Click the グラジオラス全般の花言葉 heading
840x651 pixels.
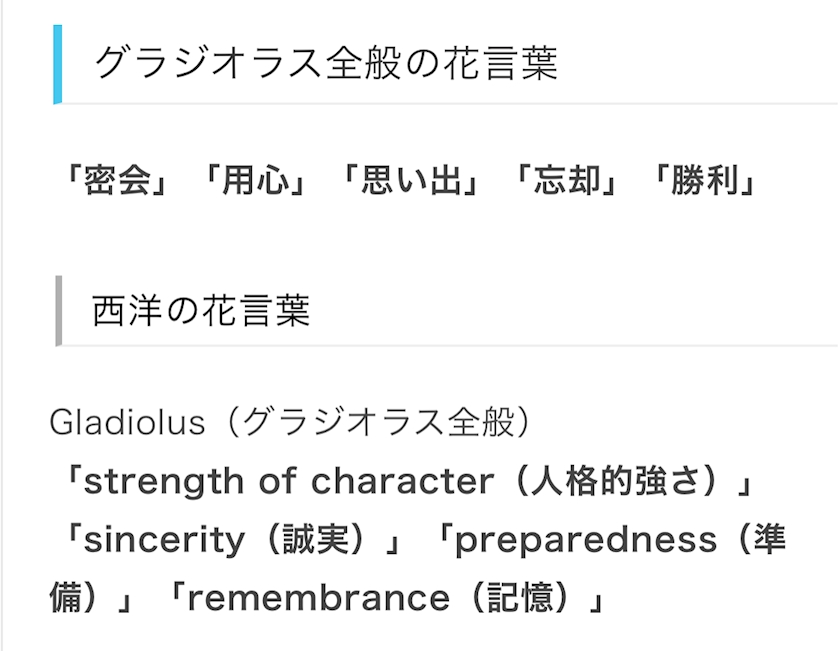click(326, 63)
